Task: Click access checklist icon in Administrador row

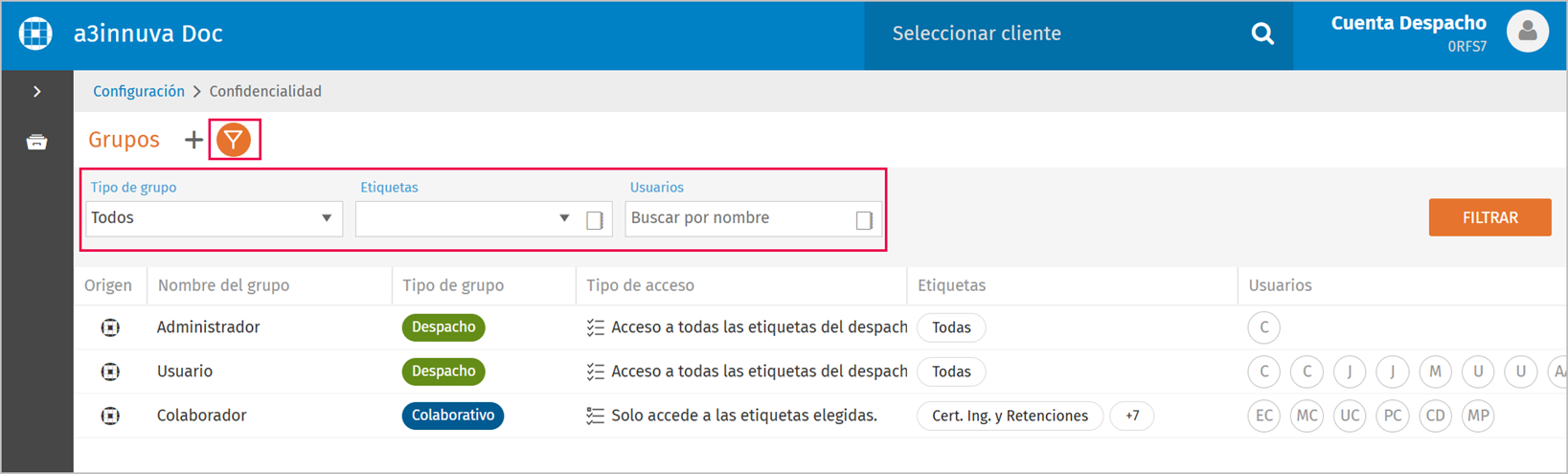Action: pos(595,327)
